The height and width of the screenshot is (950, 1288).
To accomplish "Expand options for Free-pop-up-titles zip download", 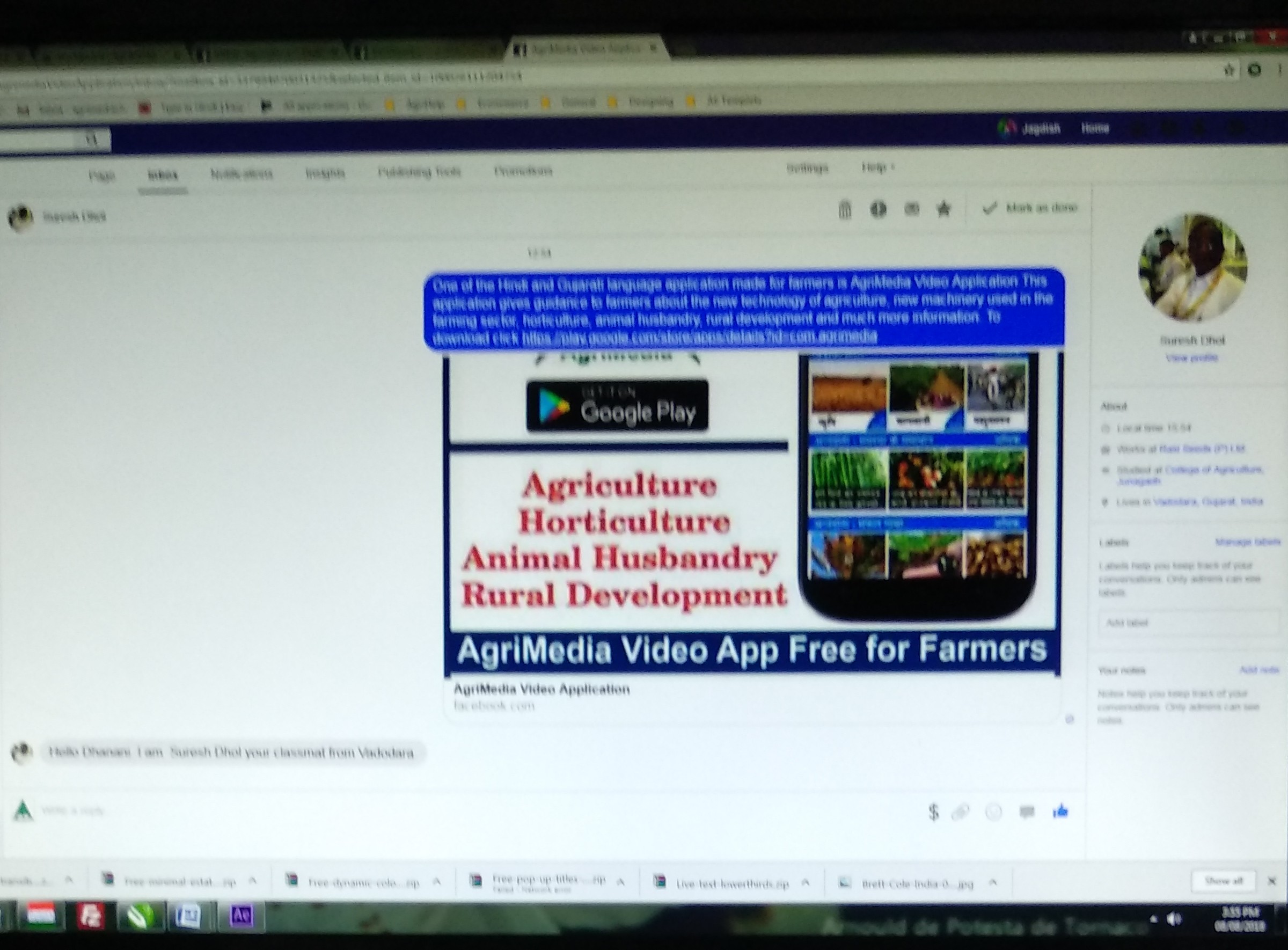I will coord(620,881).
